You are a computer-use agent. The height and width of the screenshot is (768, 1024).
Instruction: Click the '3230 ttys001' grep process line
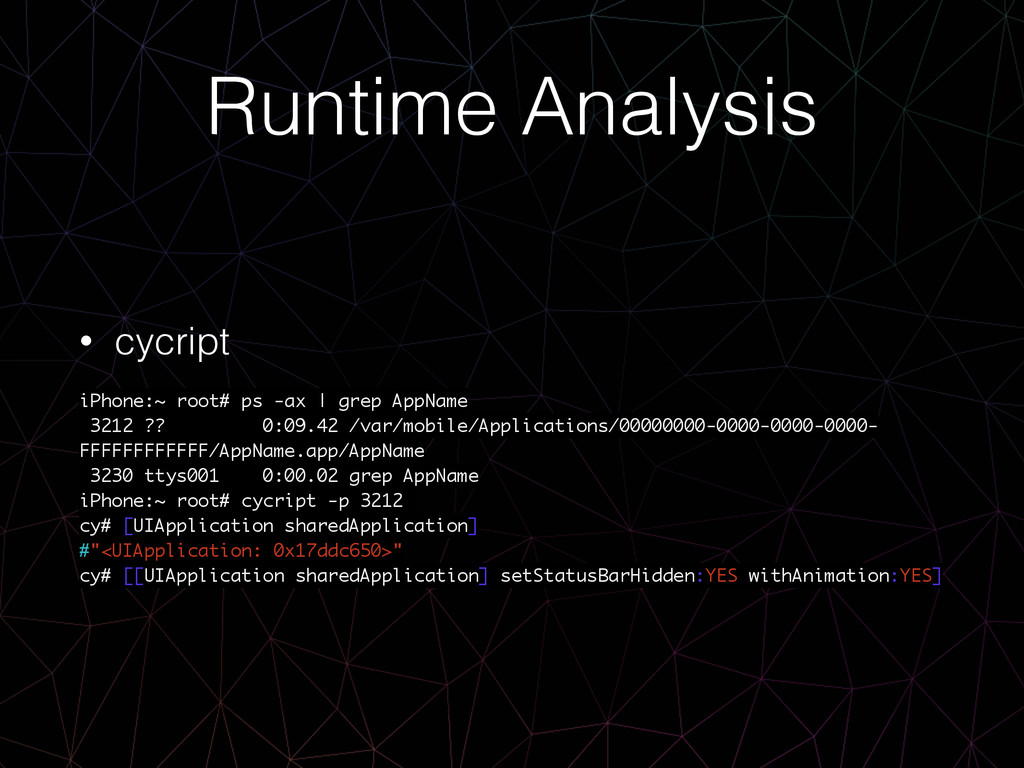click(284, 475)
